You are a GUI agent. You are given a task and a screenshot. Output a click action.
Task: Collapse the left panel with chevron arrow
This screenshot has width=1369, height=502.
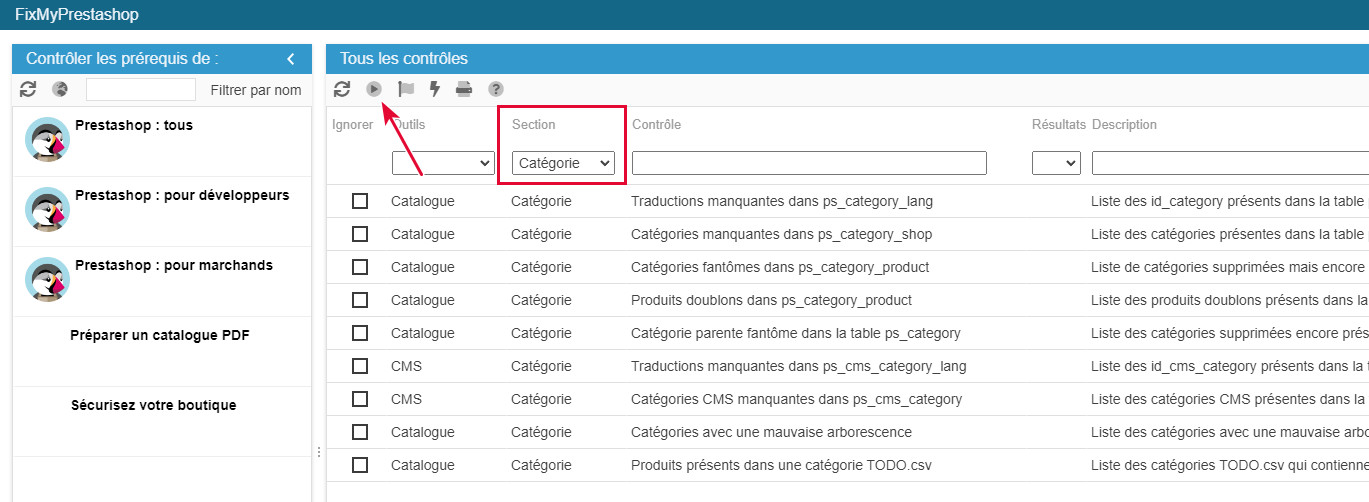point(291,59)
